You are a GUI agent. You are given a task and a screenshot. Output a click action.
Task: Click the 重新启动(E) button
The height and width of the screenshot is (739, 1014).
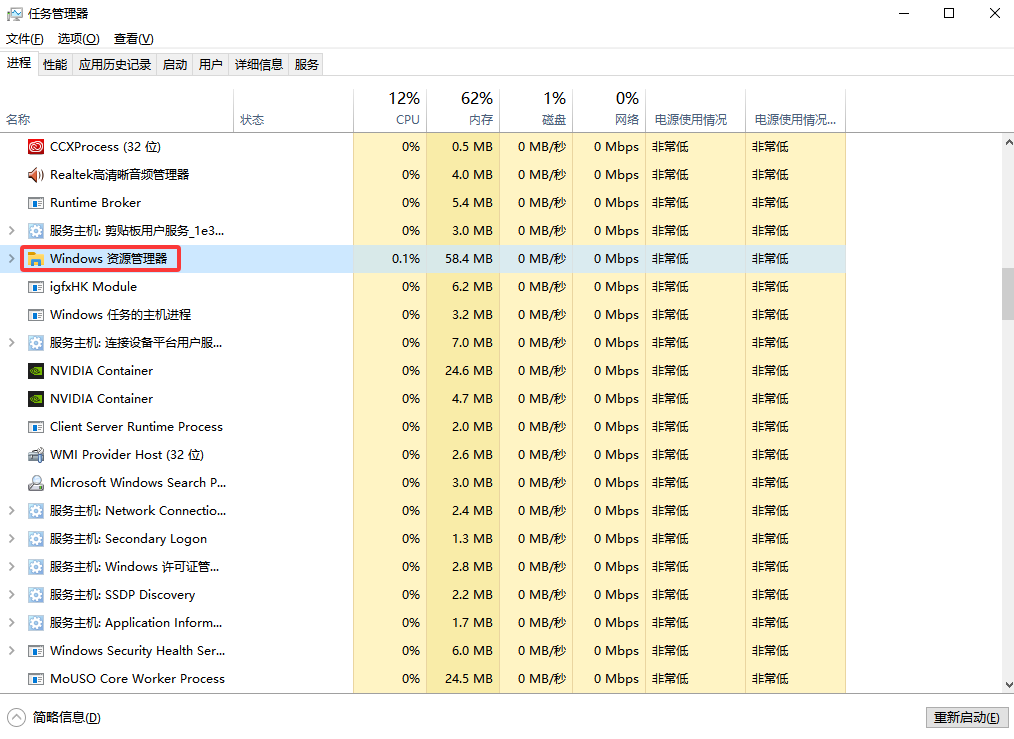pos(967,718)
